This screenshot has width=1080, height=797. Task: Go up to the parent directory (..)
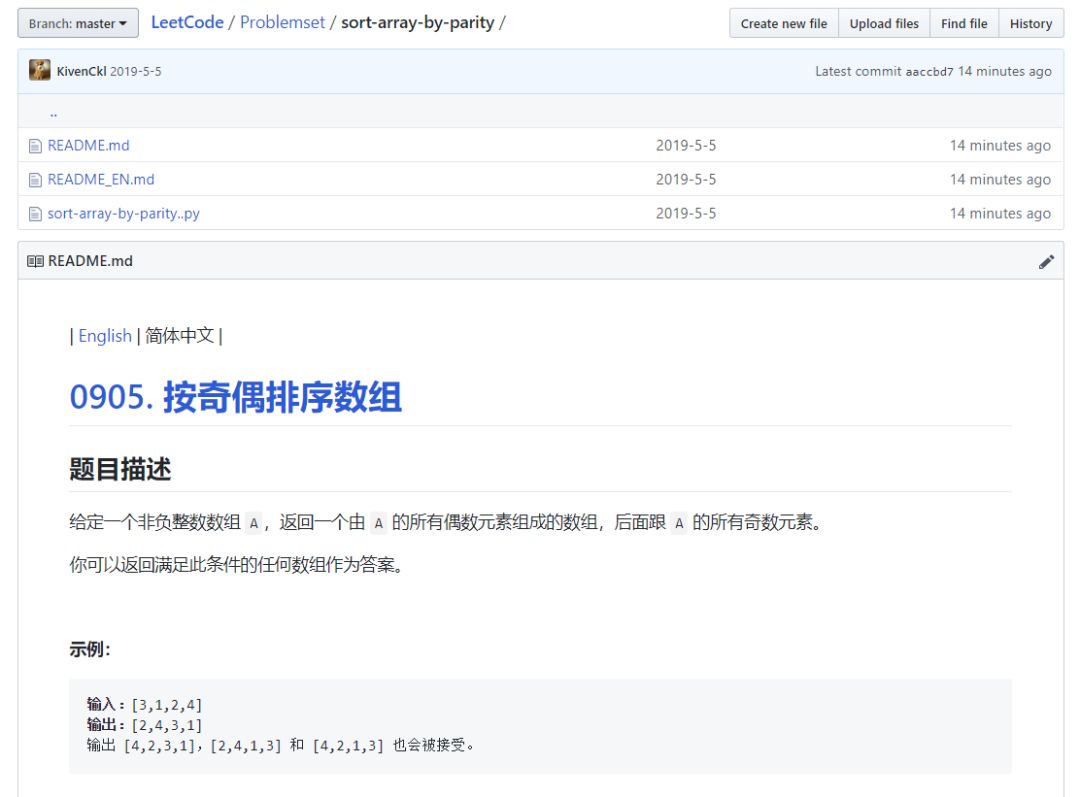click(54, 112)
